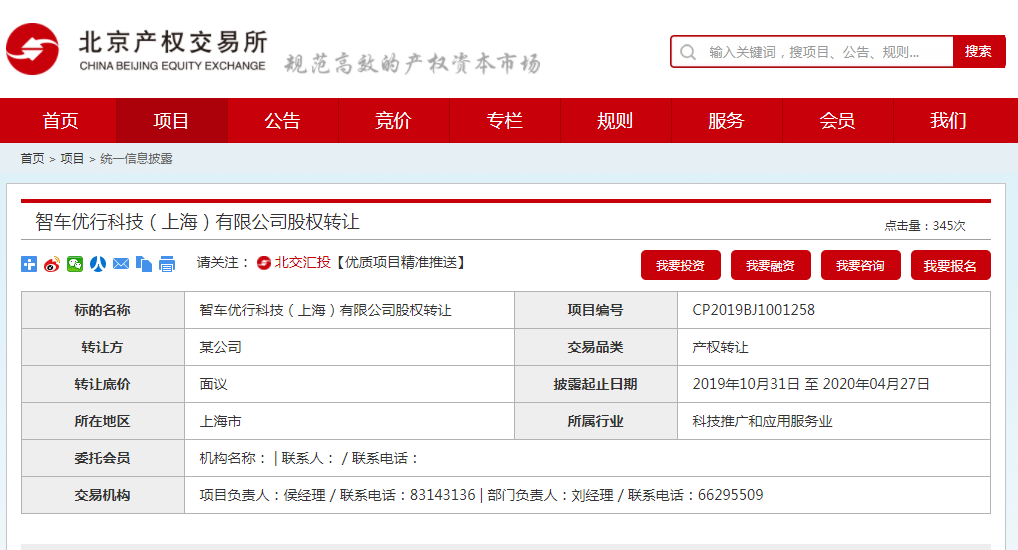Share page to Sina Weibo

(x=52, y=264)
